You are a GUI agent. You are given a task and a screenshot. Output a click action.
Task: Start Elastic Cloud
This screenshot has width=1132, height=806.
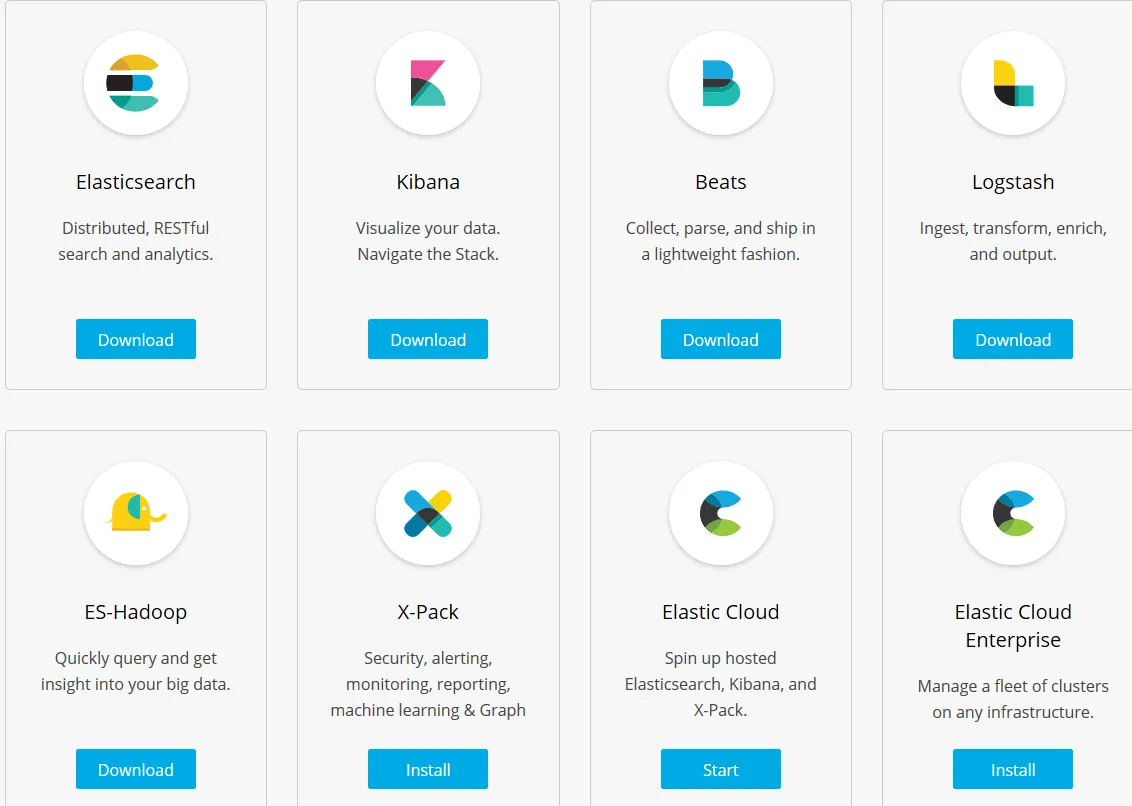point(720,769)
